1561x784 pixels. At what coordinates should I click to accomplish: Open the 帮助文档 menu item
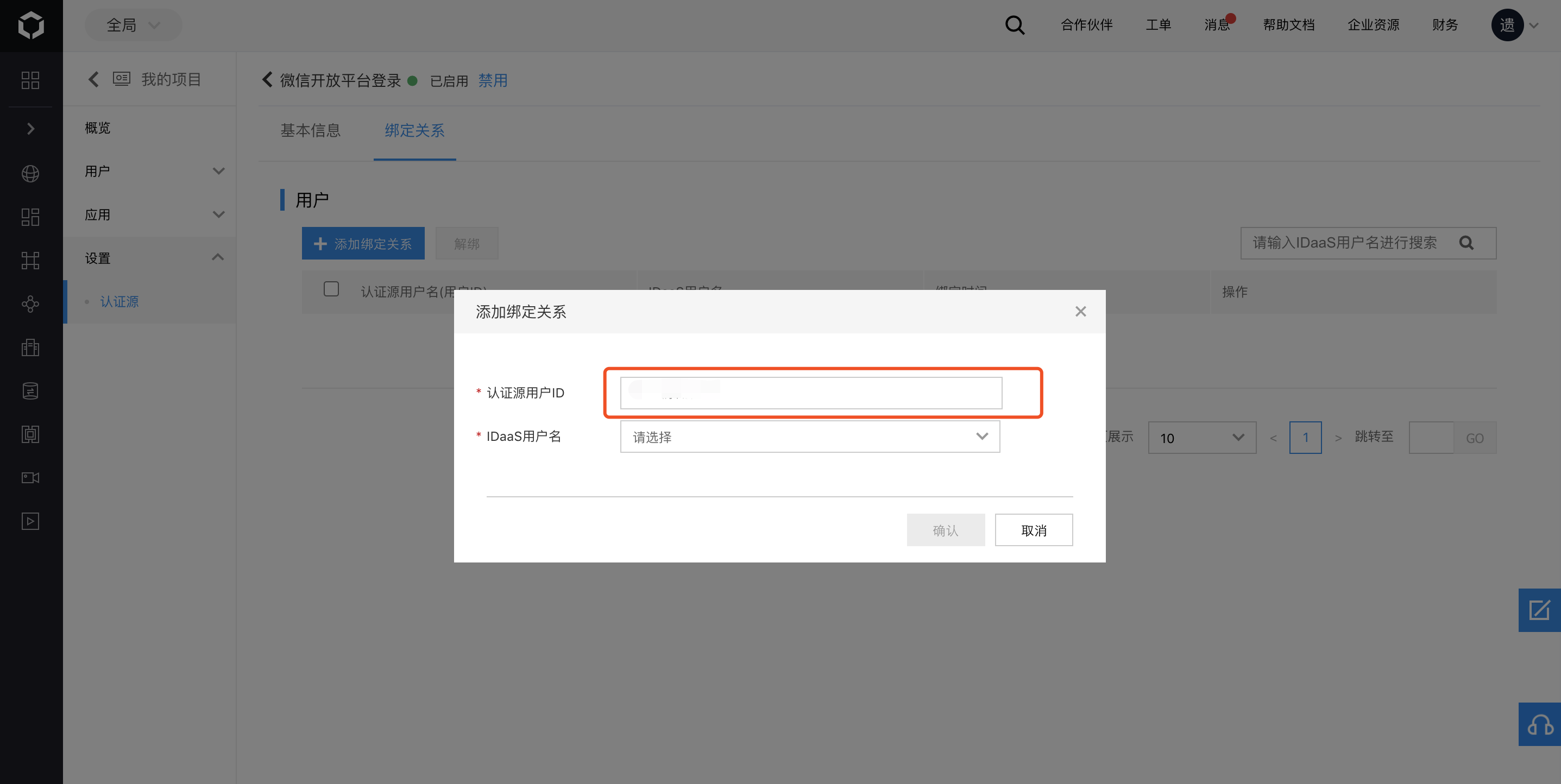point(1288,25)
